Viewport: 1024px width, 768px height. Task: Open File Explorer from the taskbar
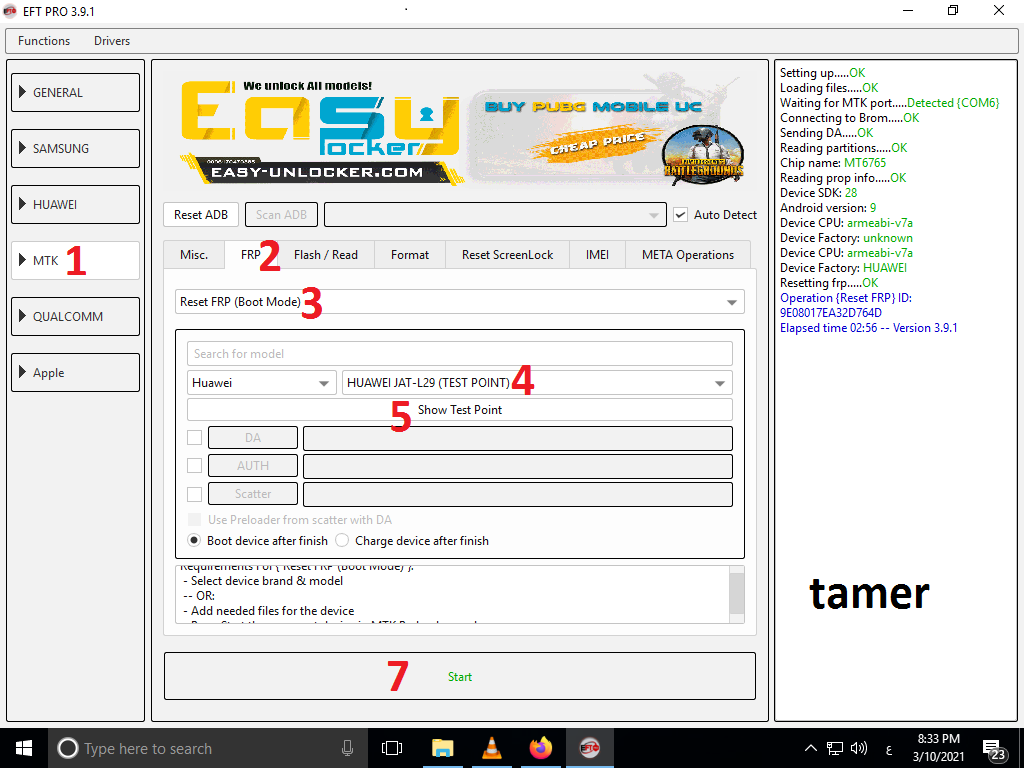[x=443, y=748]
